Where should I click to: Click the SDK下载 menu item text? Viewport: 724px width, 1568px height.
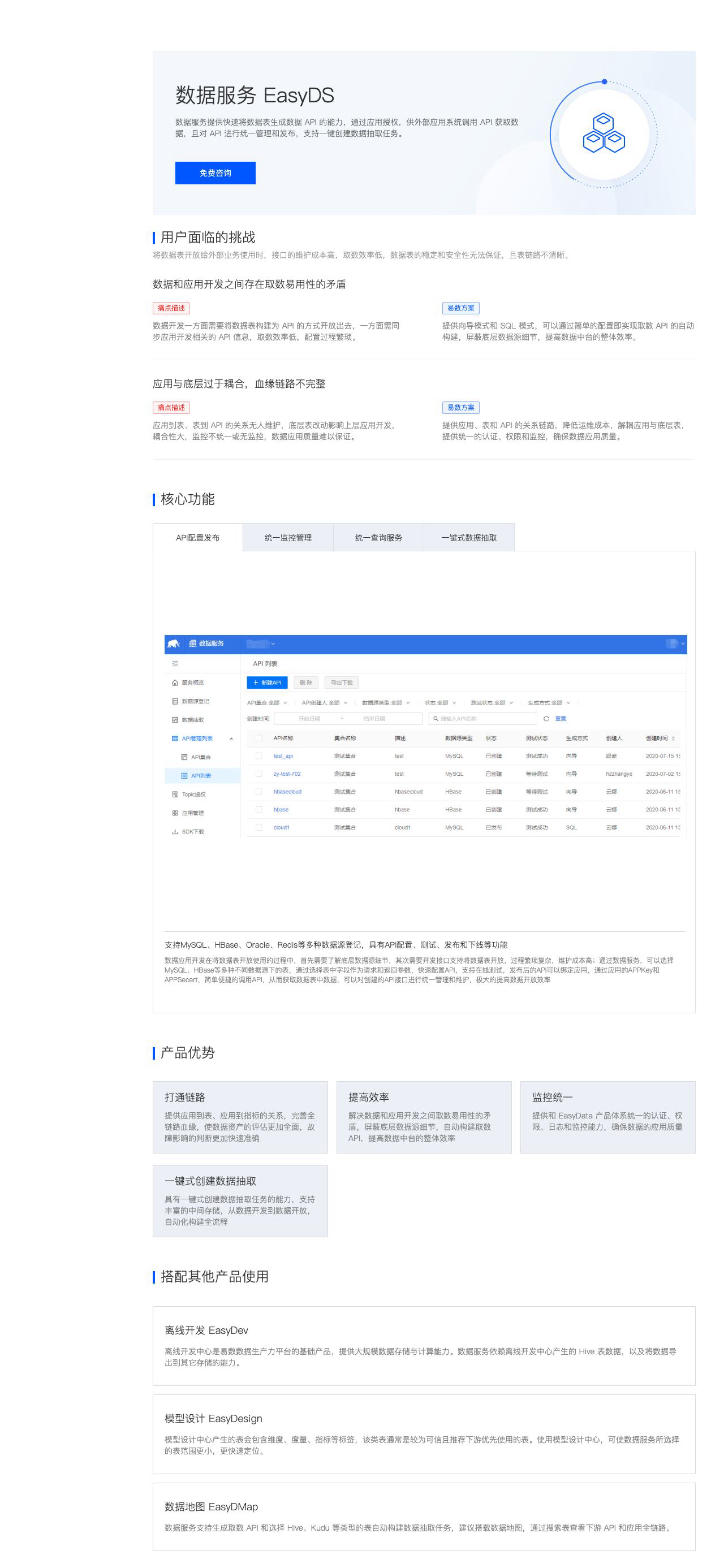pyautogui.click(x=193, y=831)
